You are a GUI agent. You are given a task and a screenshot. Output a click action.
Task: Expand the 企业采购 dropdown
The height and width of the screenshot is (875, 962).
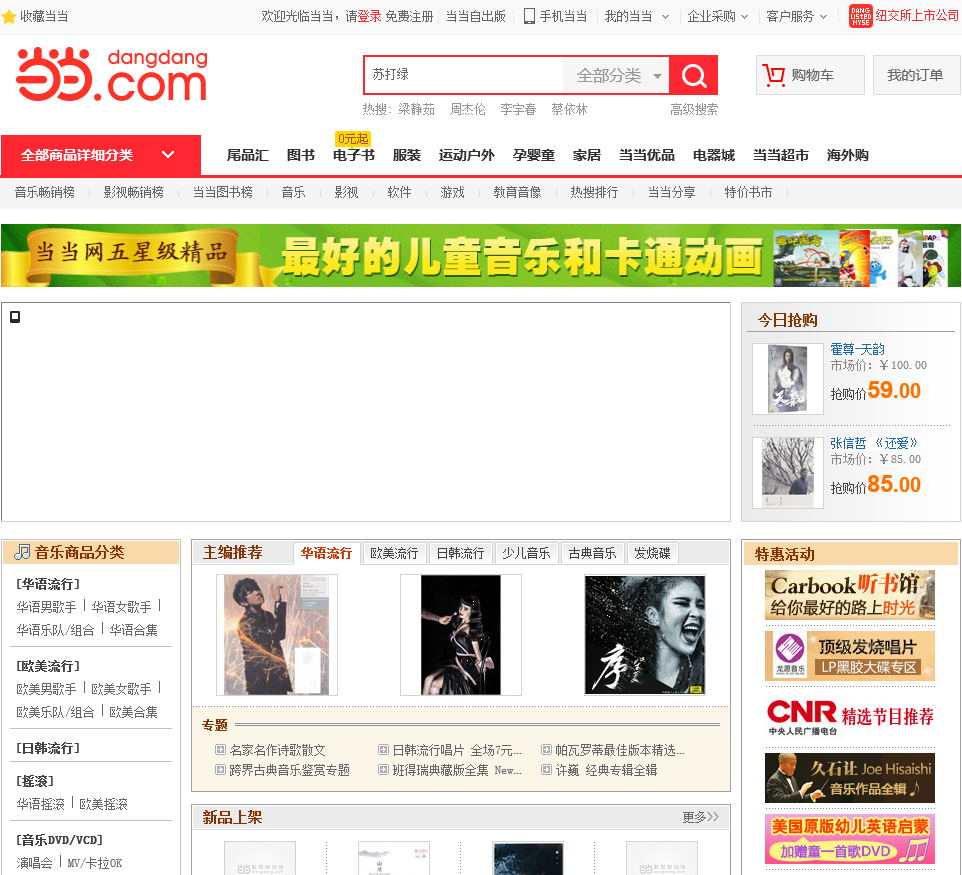[x=717, y=17]
